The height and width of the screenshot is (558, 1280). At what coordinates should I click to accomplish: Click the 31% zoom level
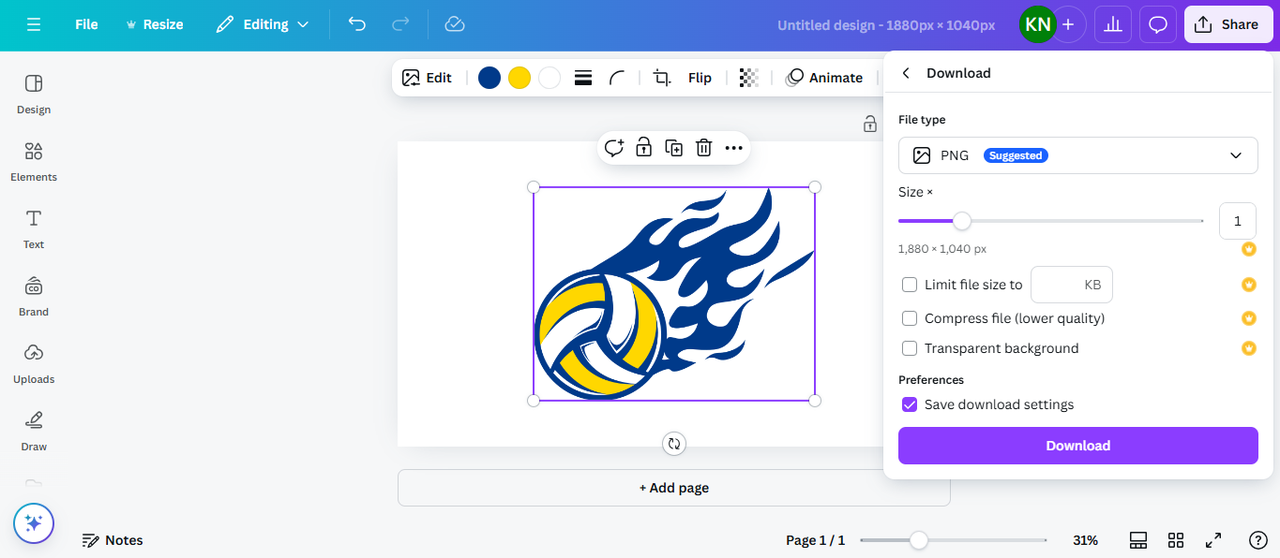pos(1085,540)
